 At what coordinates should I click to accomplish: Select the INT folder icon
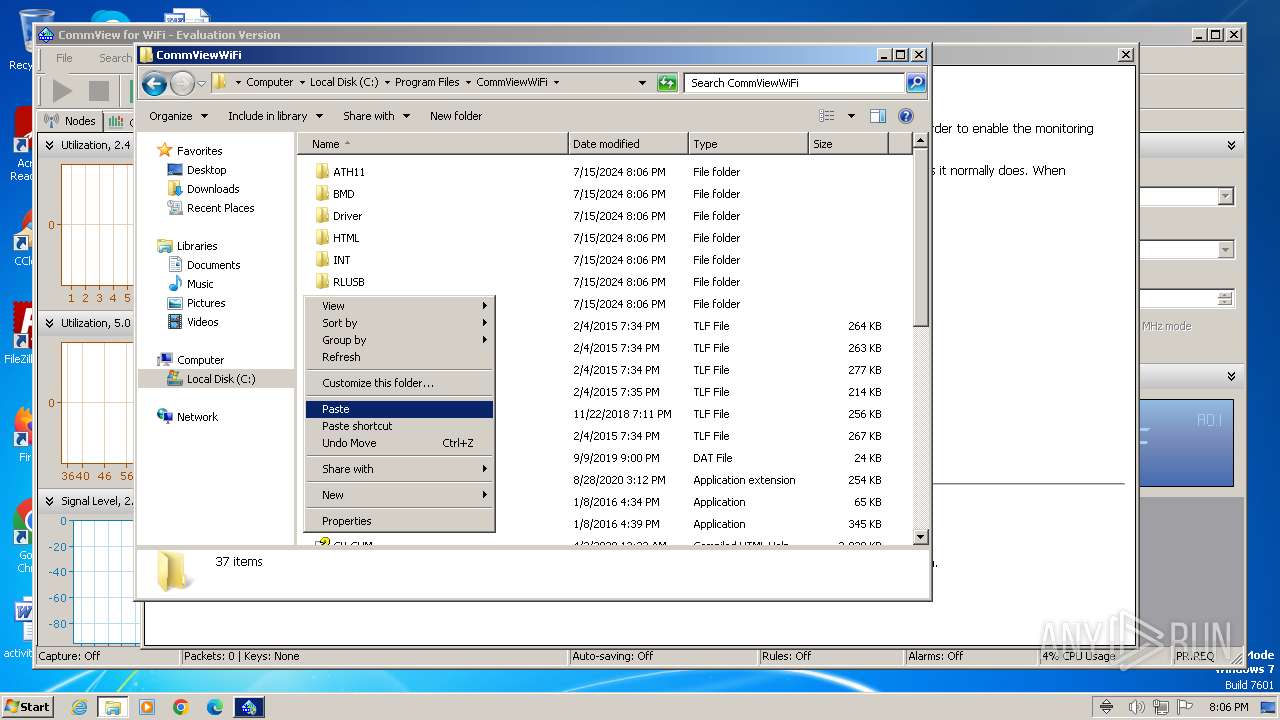tap(322, 260)
